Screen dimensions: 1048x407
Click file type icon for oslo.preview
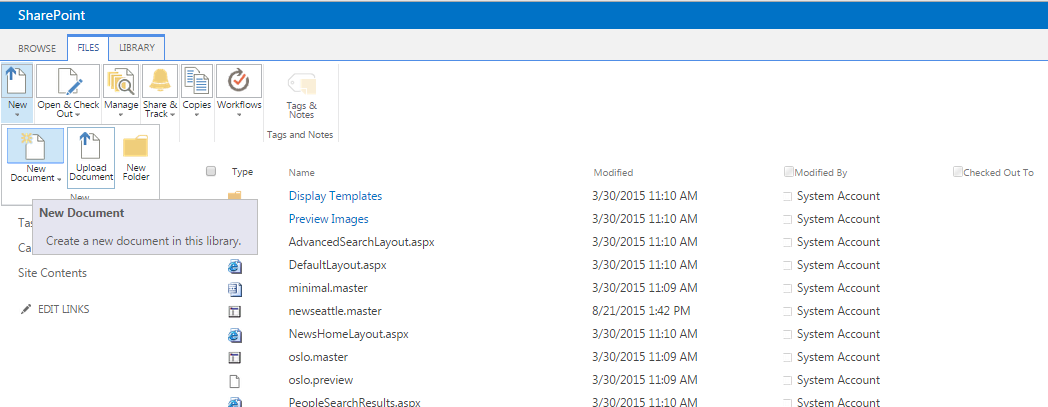235,381
